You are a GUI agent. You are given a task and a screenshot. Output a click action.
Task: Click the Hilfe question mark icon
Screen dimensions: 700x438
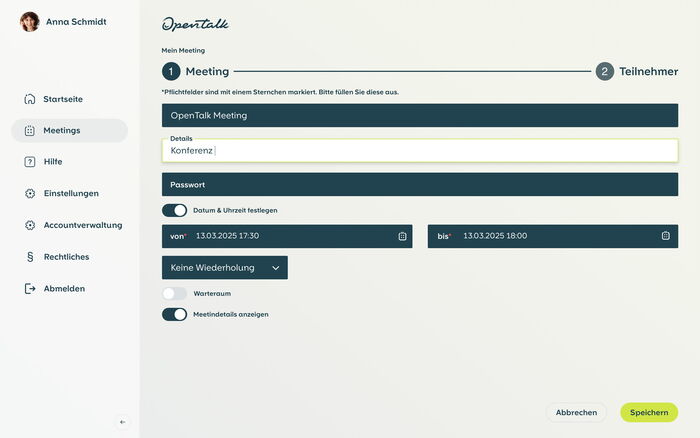pyautogui.click(x=30, y=162)
